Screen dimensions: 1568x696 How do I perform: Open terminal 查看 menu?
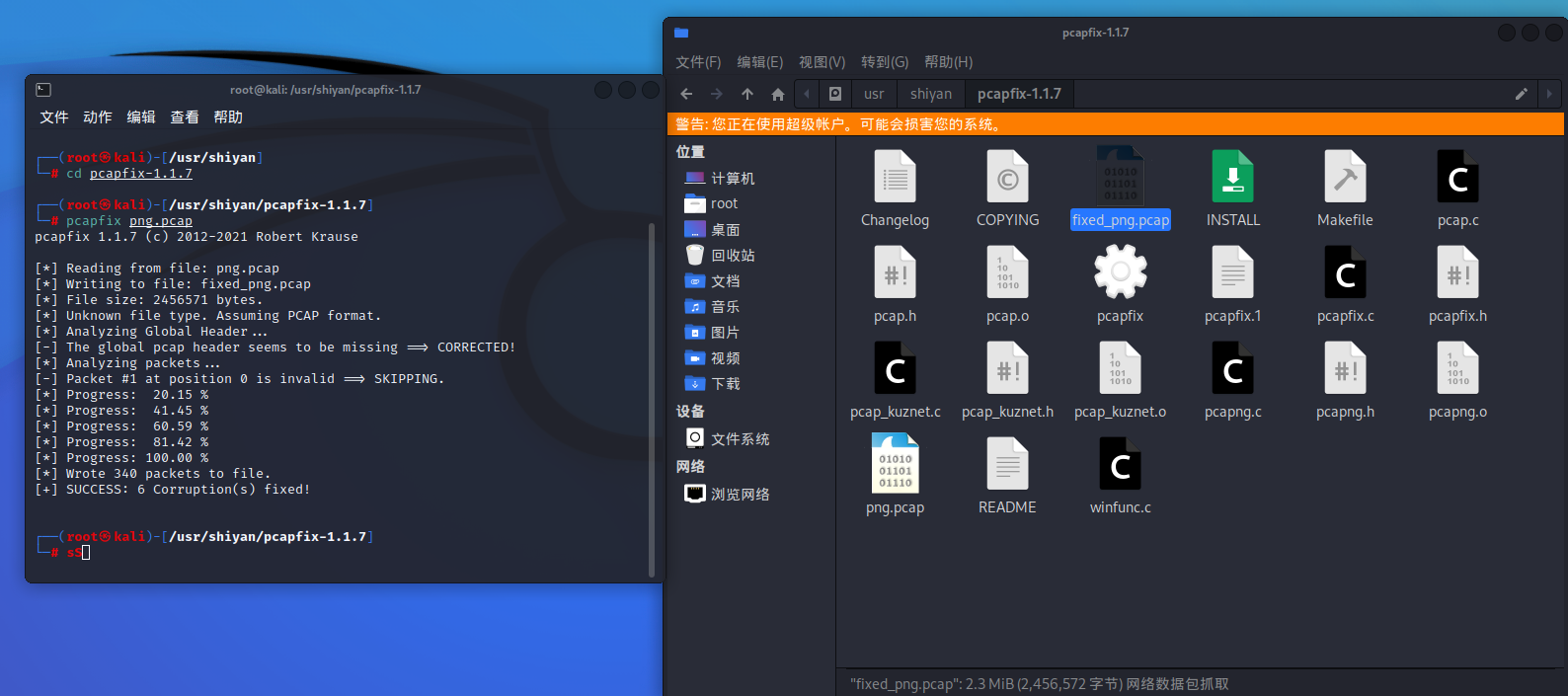(x=185, y=117)
